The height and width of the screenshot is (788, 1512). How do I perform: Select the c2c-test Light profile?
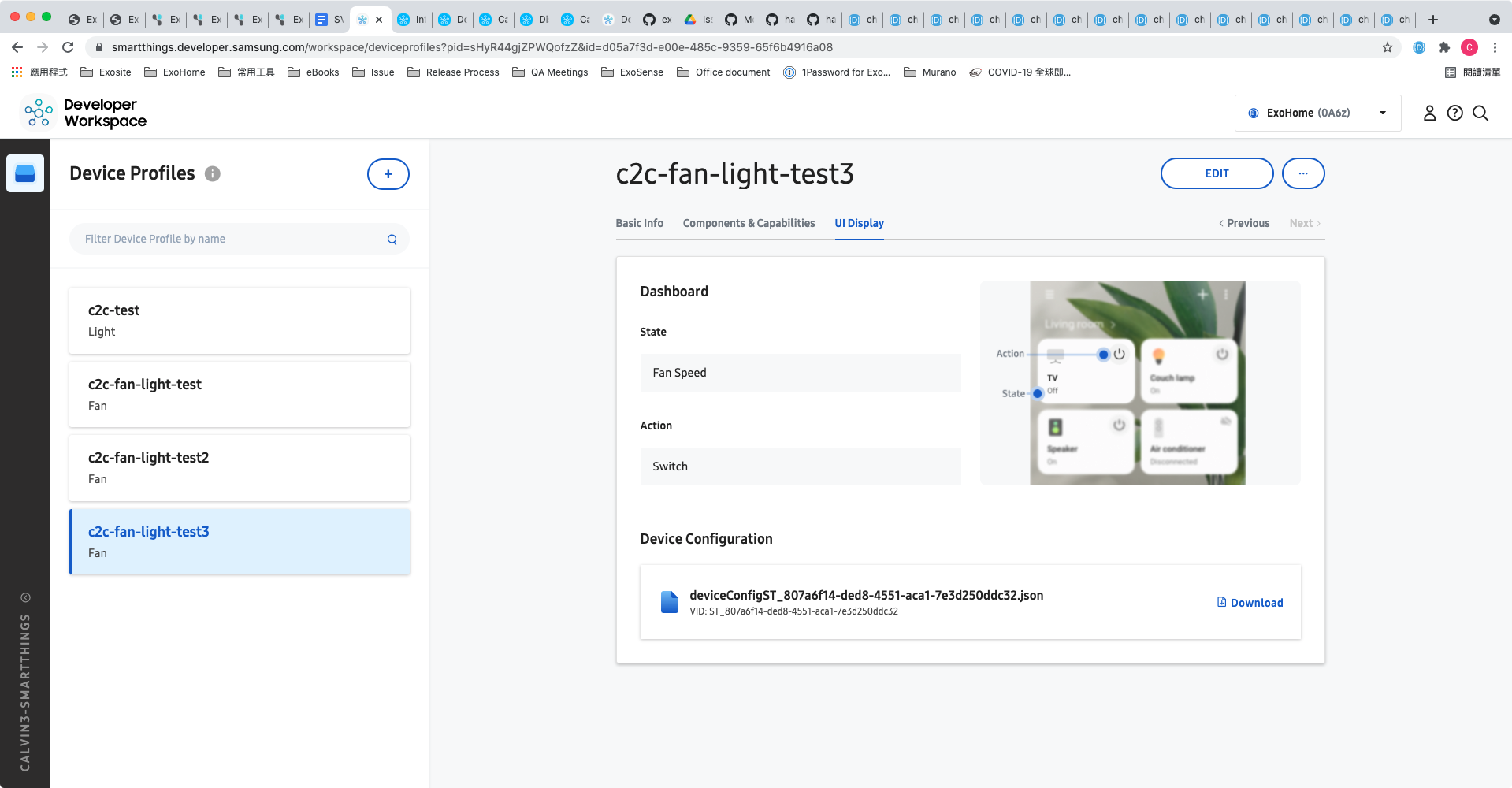coord(240,321)
